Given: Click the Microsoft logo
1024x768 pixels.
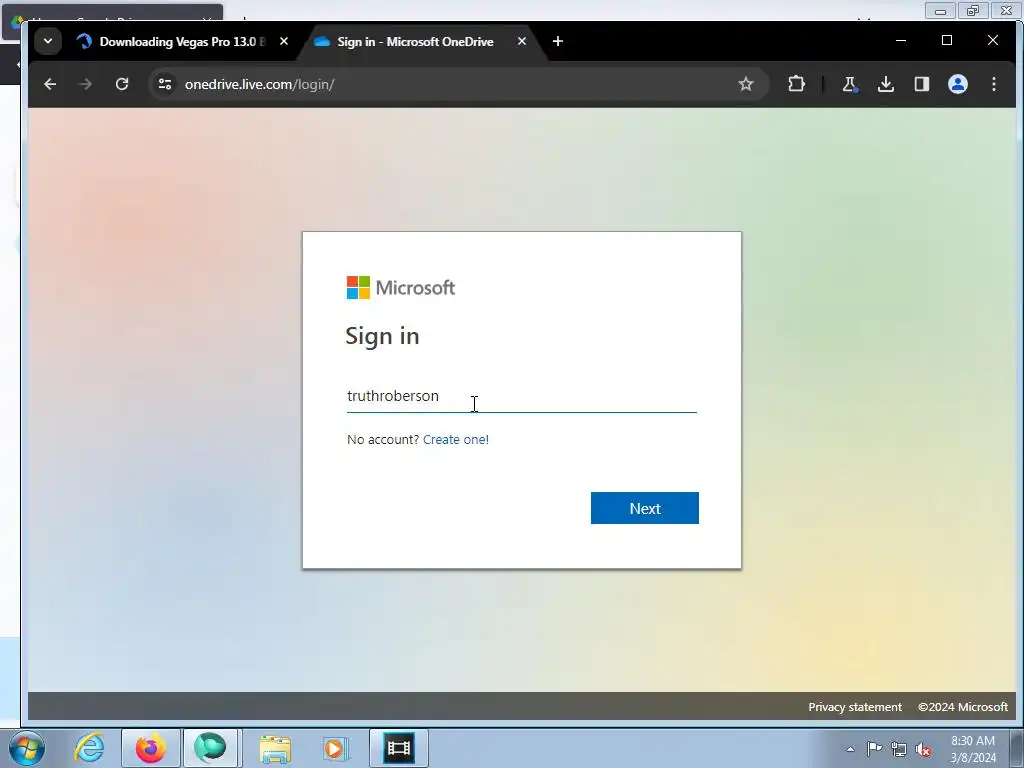Looking at the screenshot, I should (400, 287).
